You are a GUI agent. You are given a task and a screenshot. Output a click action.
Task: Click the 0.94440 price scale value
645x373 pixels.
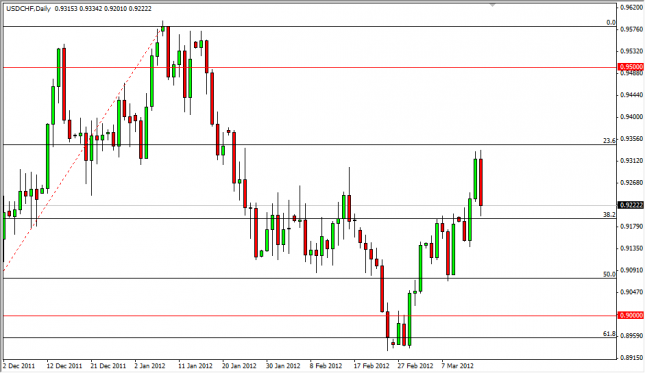[x=631, y=95]
